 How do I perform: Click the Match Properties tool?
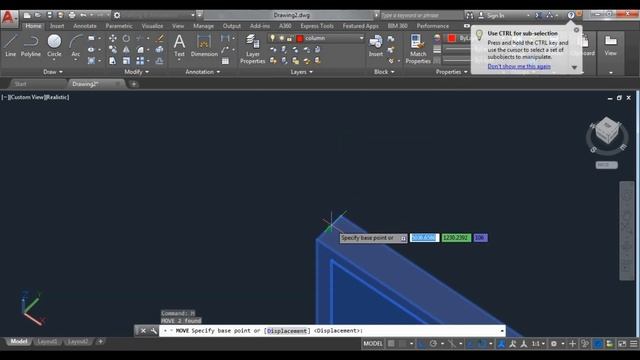click(418, 49)
